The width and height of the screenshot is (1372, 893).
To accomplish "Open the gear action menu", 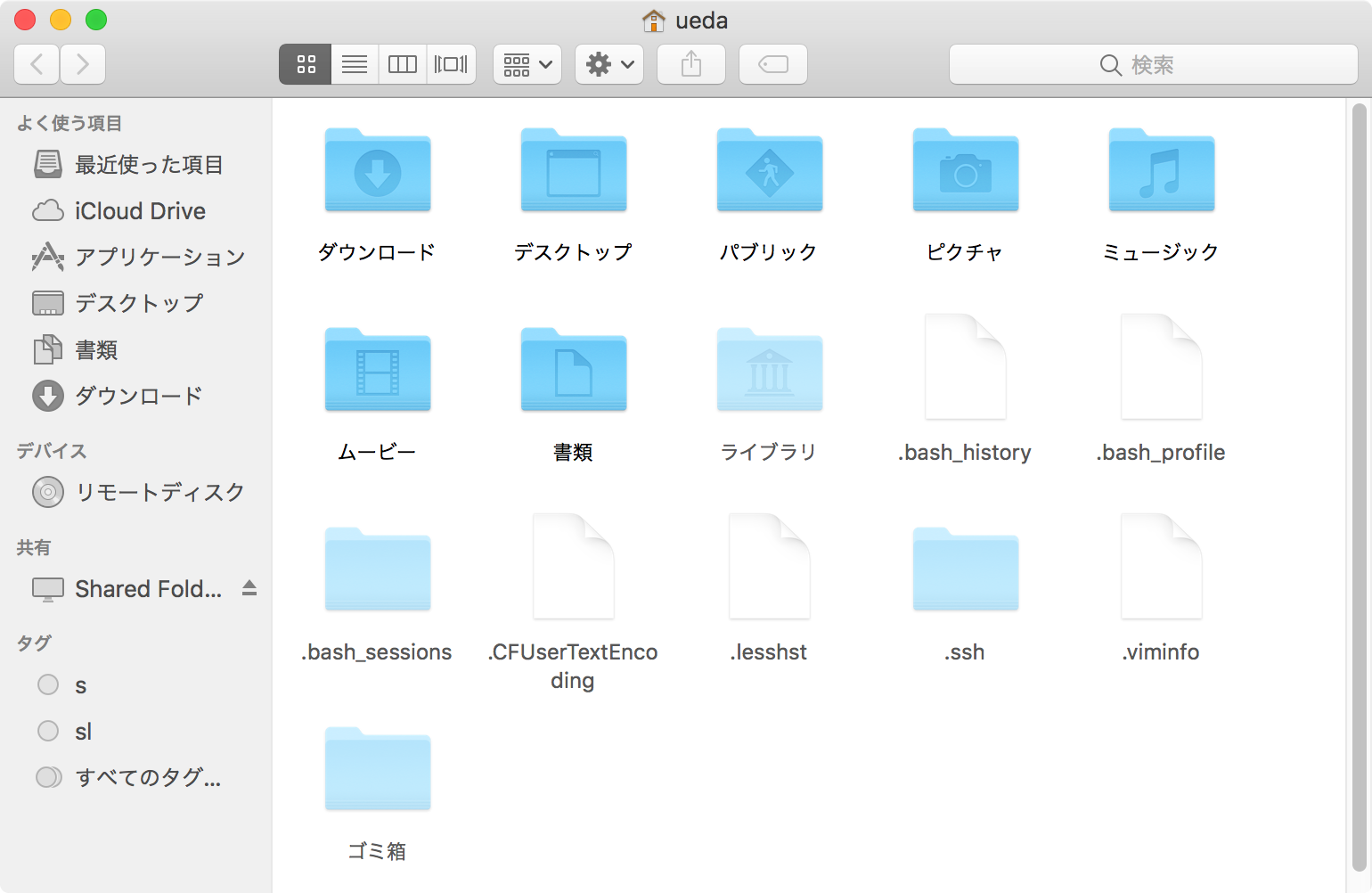I will (609, 64).
